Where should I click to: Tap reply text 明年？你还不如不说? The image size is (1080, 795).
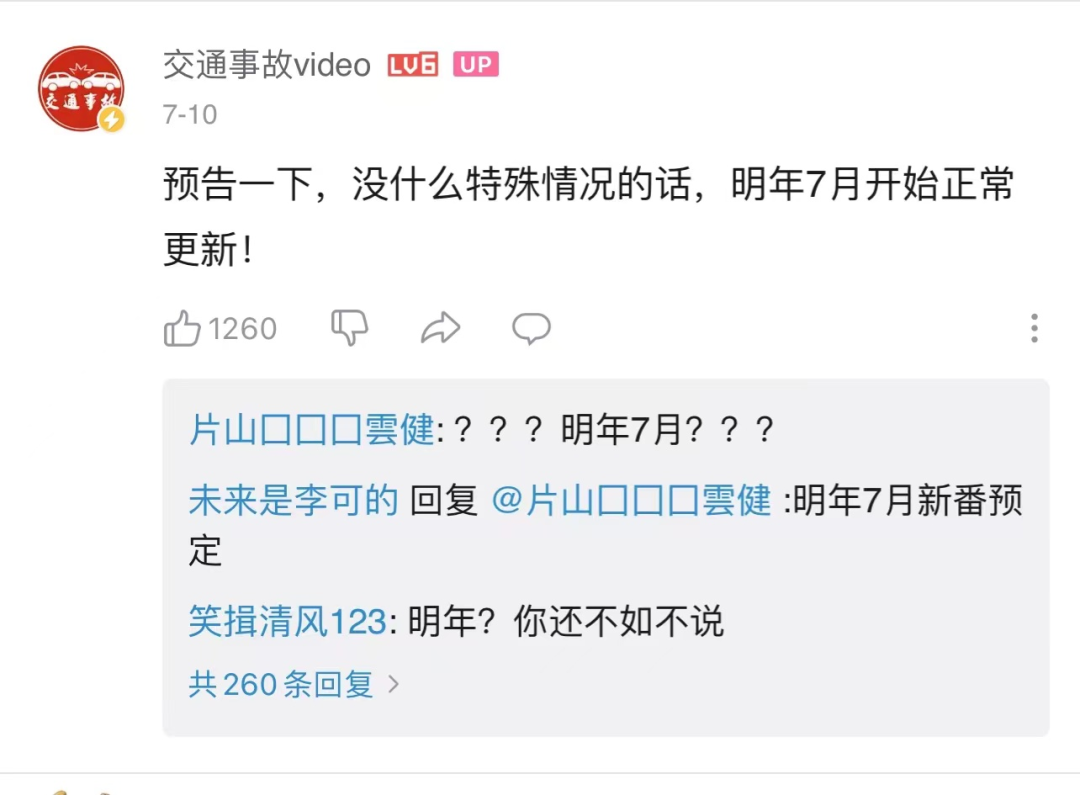(565, 622)
